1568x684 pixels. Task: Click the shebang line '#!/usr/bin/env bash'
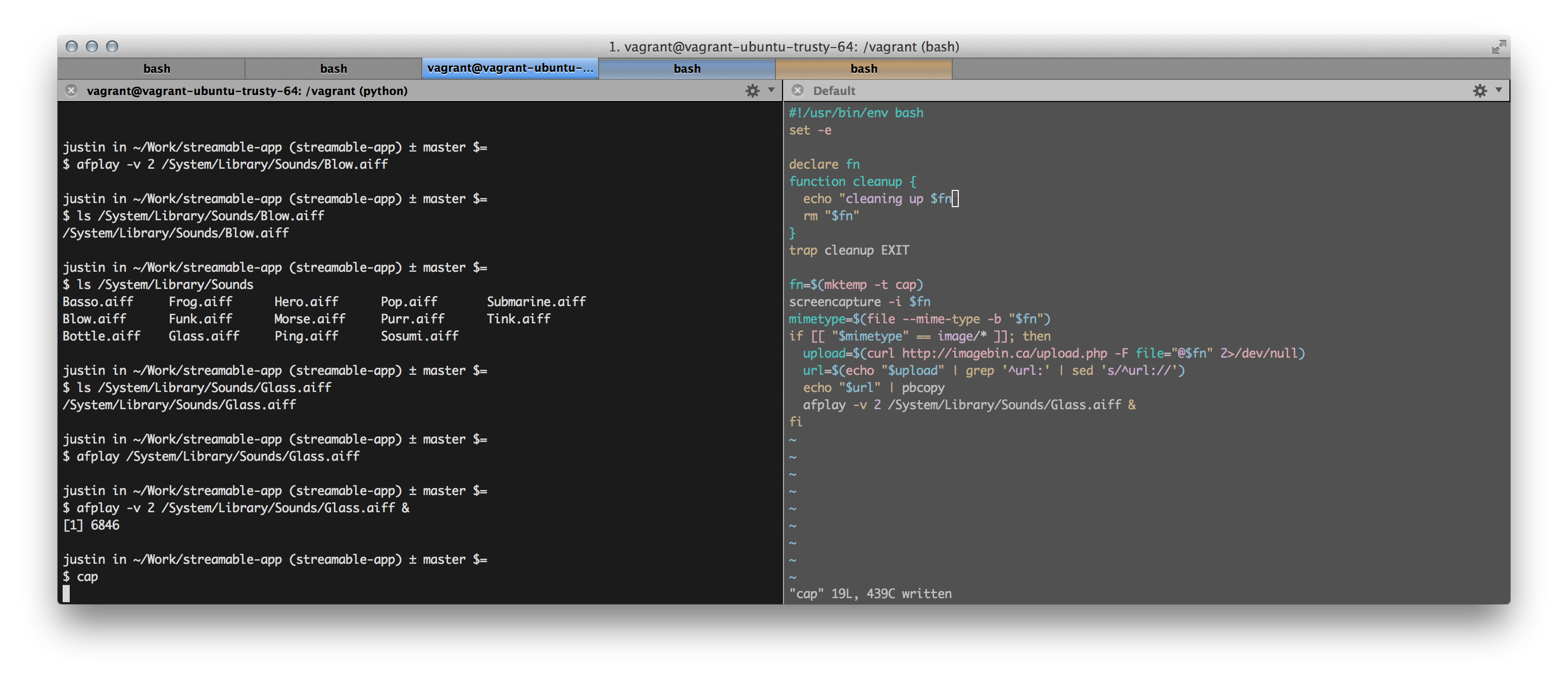point(856,113)
